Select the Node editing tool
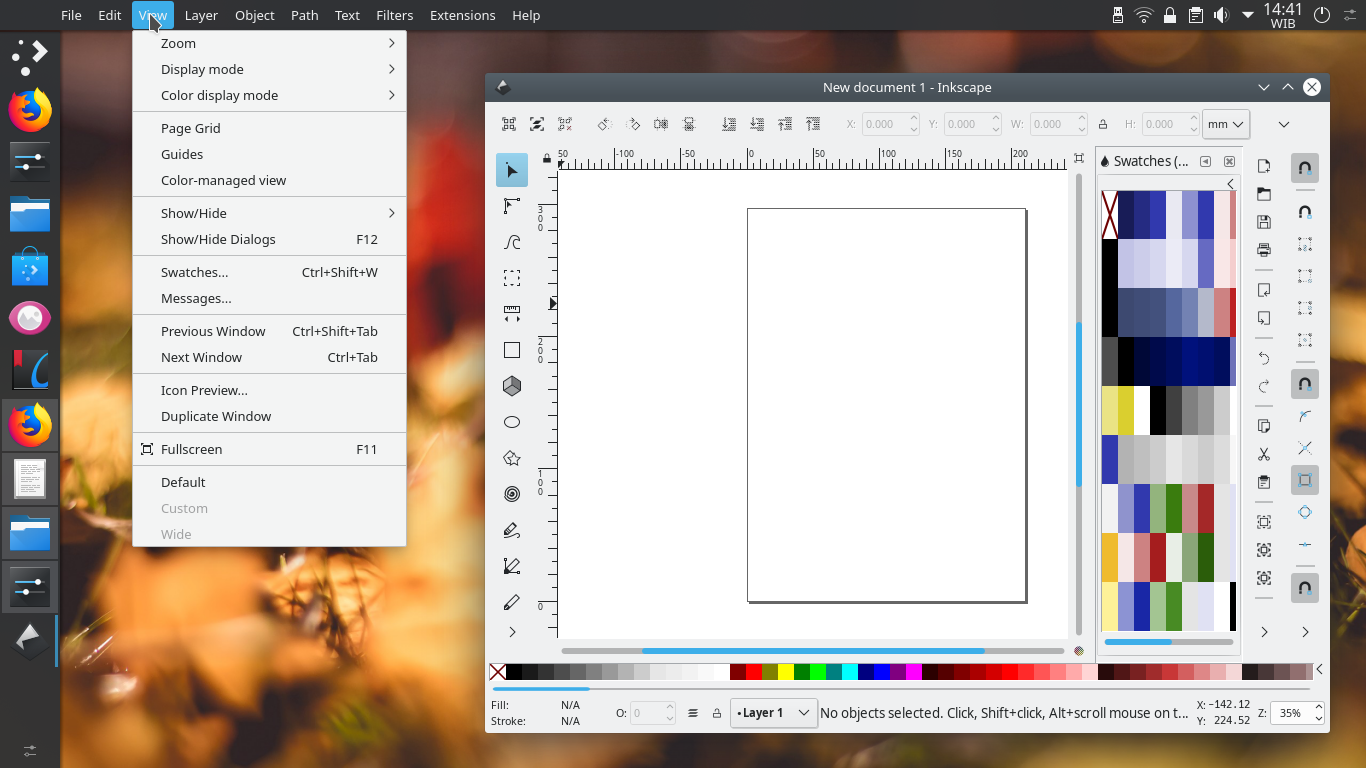 [x=511, y=206]
